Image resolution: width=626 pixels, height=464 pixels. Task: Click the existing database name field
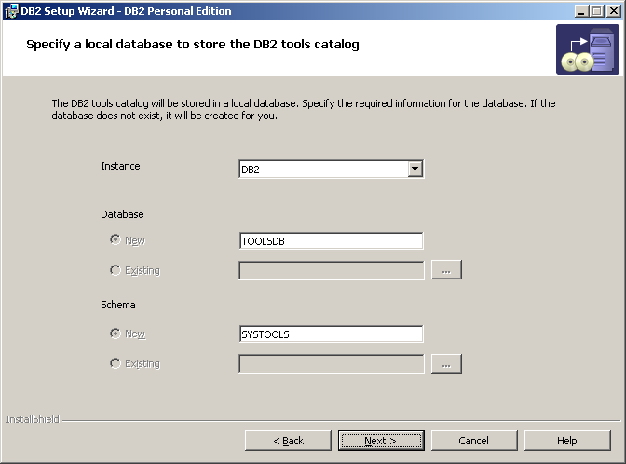click(x=331, y=270)
